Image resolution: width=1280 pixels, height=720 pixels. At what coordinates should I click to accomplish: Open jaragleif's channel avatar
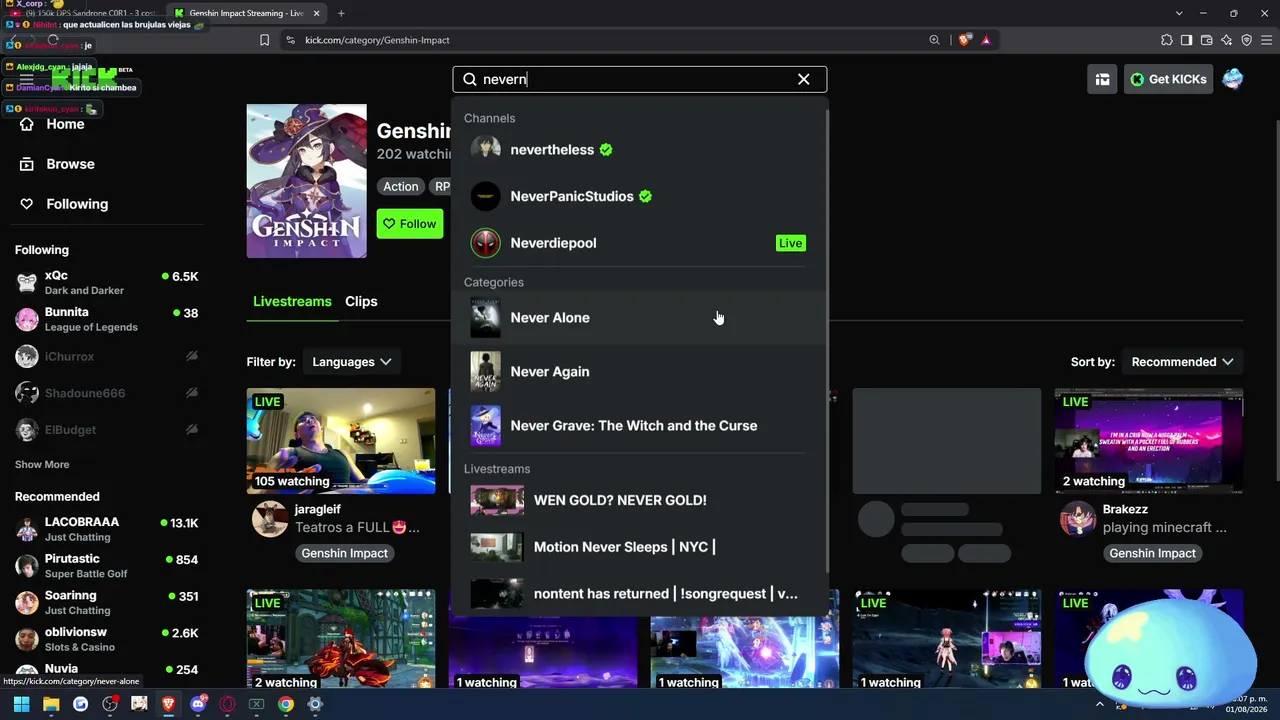270,519
